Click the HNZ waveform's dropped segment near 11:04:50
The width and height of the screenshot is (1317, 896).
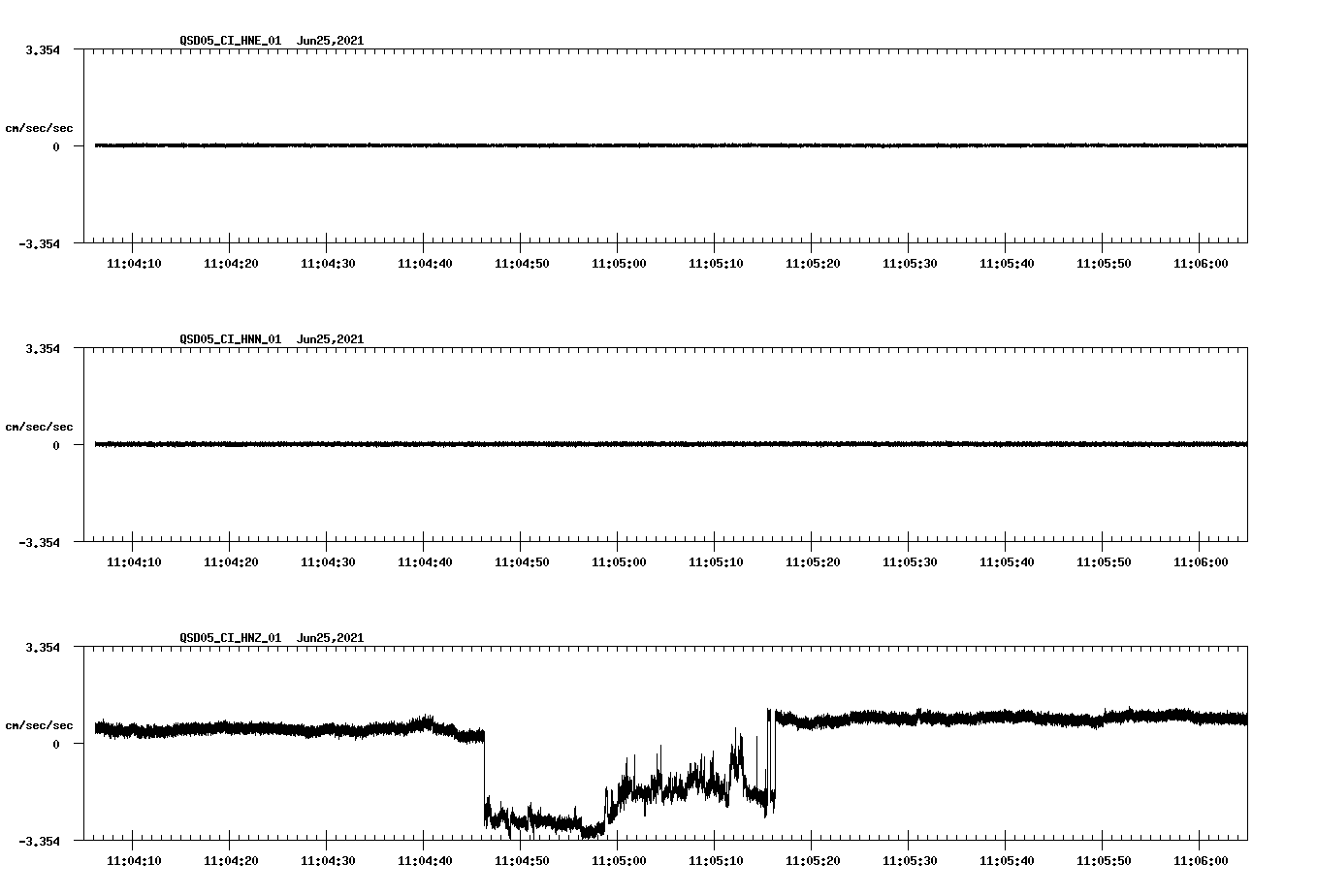click(x=543, y=822)
